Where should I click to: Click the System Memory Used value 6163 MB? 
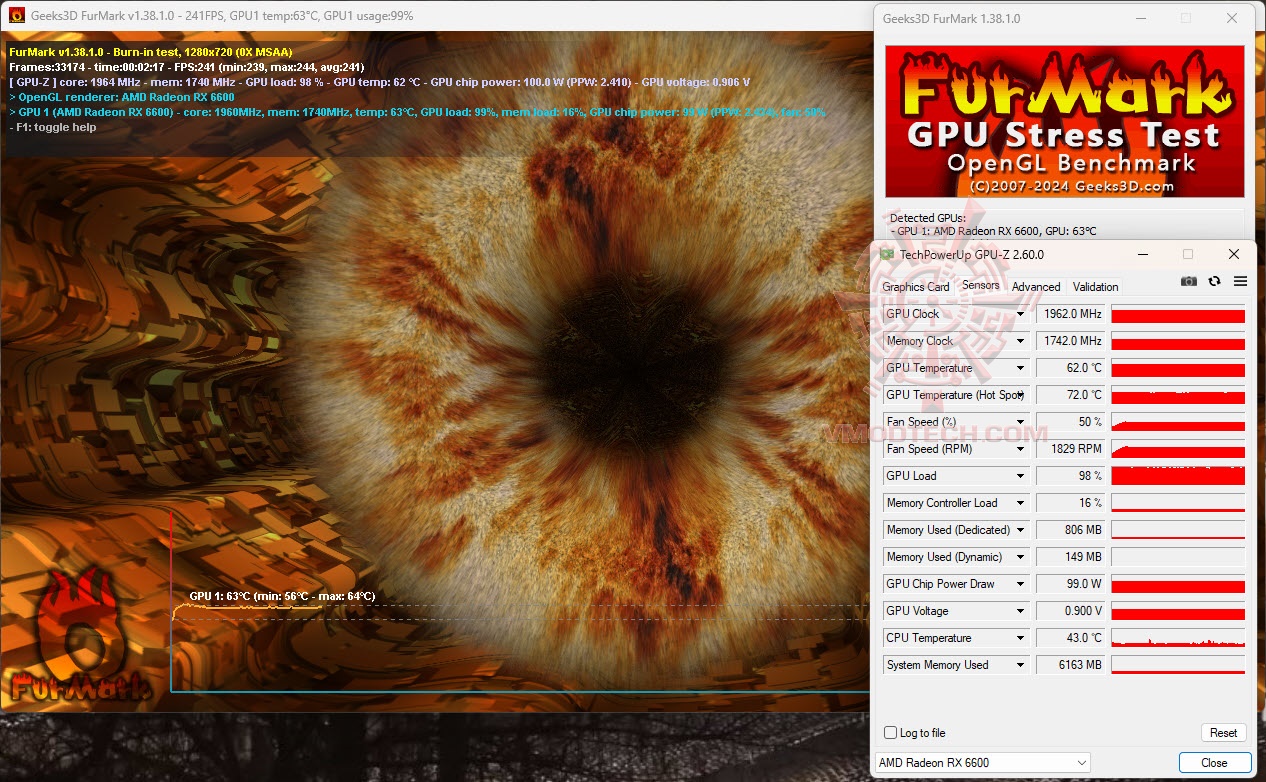click(x=1071, y=665)
